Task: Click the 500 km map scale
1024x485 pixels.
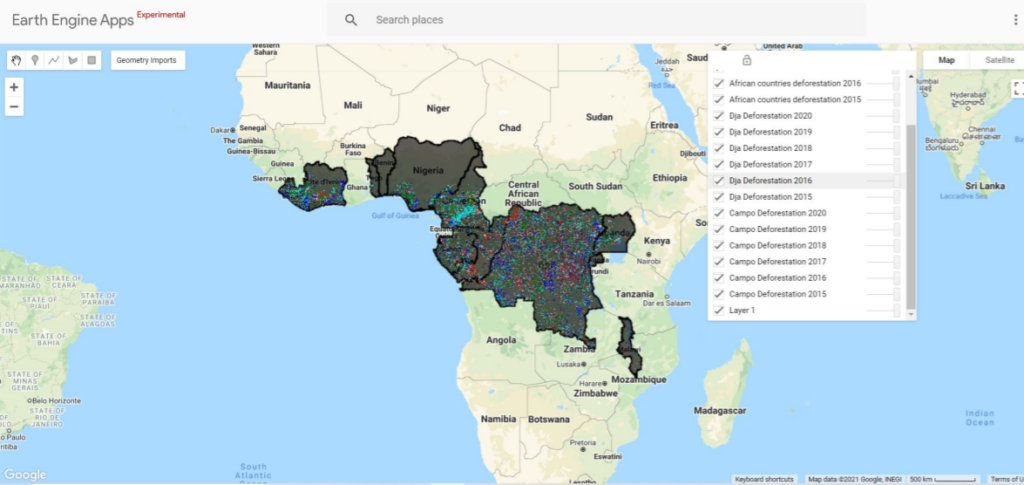Action: point(944,479)
